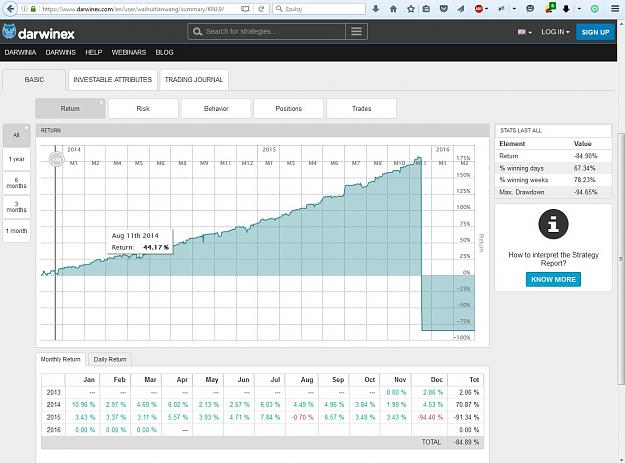Select the 6 months time range
Viewport: 625px width, 463px height.
click(x=16, y=183)
